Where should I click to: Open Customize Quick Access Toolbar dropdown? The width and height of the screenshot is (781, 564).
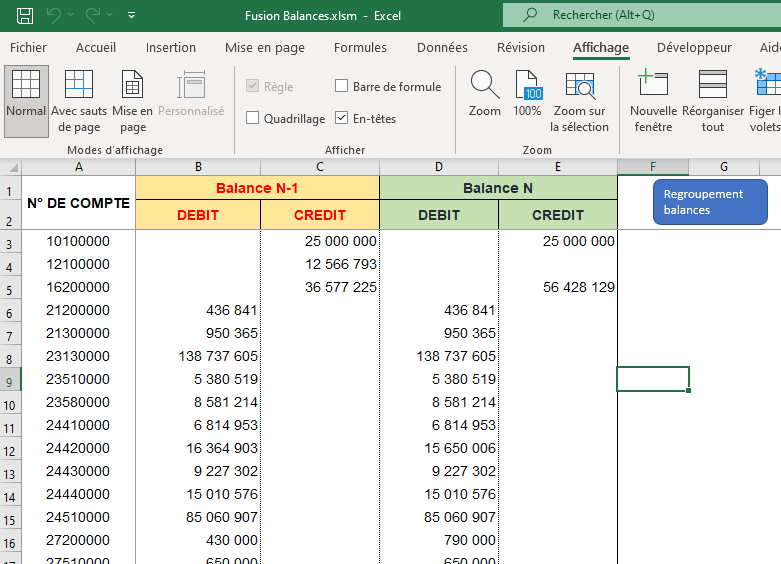point(131,15)
